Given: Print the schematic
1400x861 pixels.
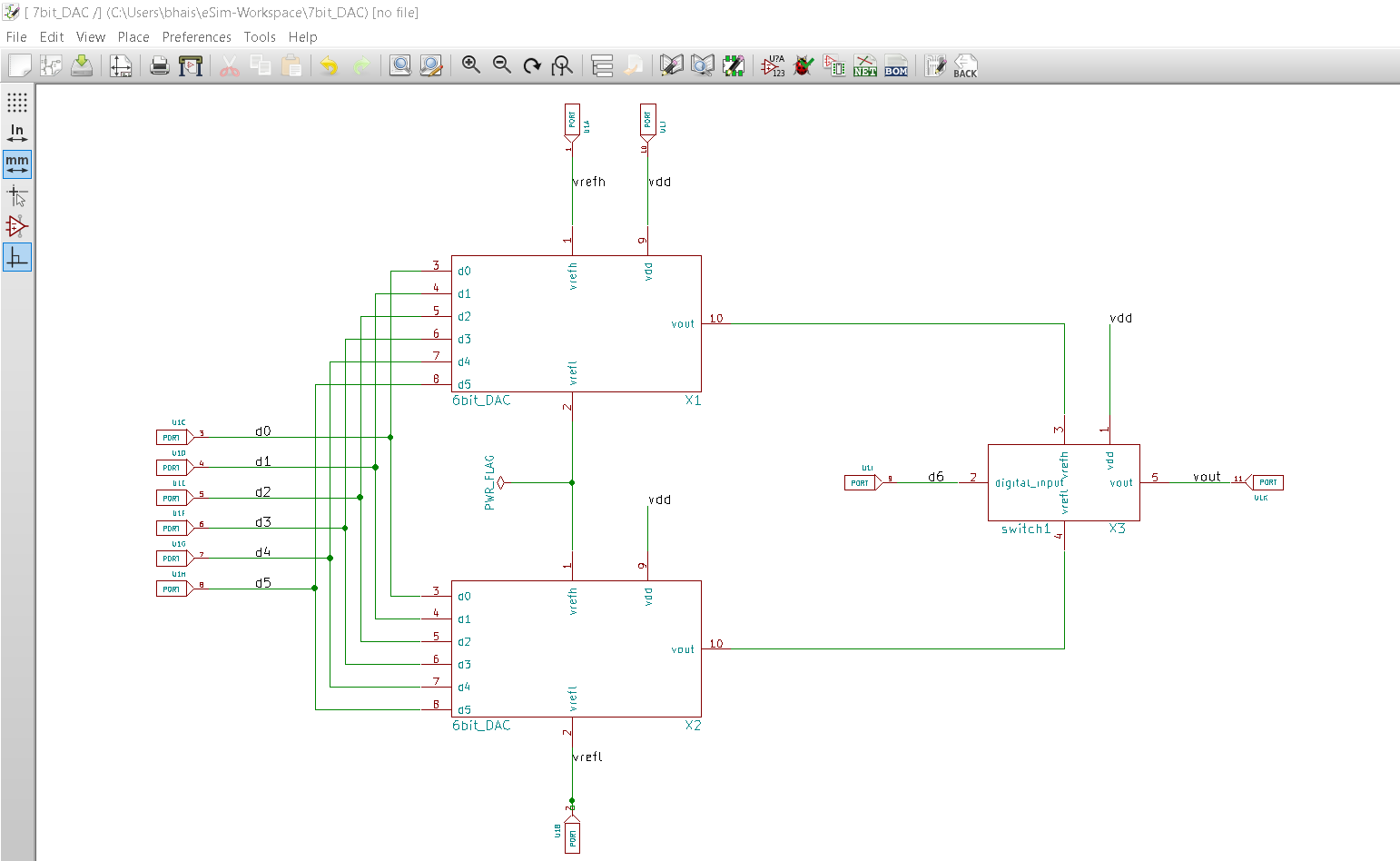Looking at the screenshot, I should coord(159,64).
